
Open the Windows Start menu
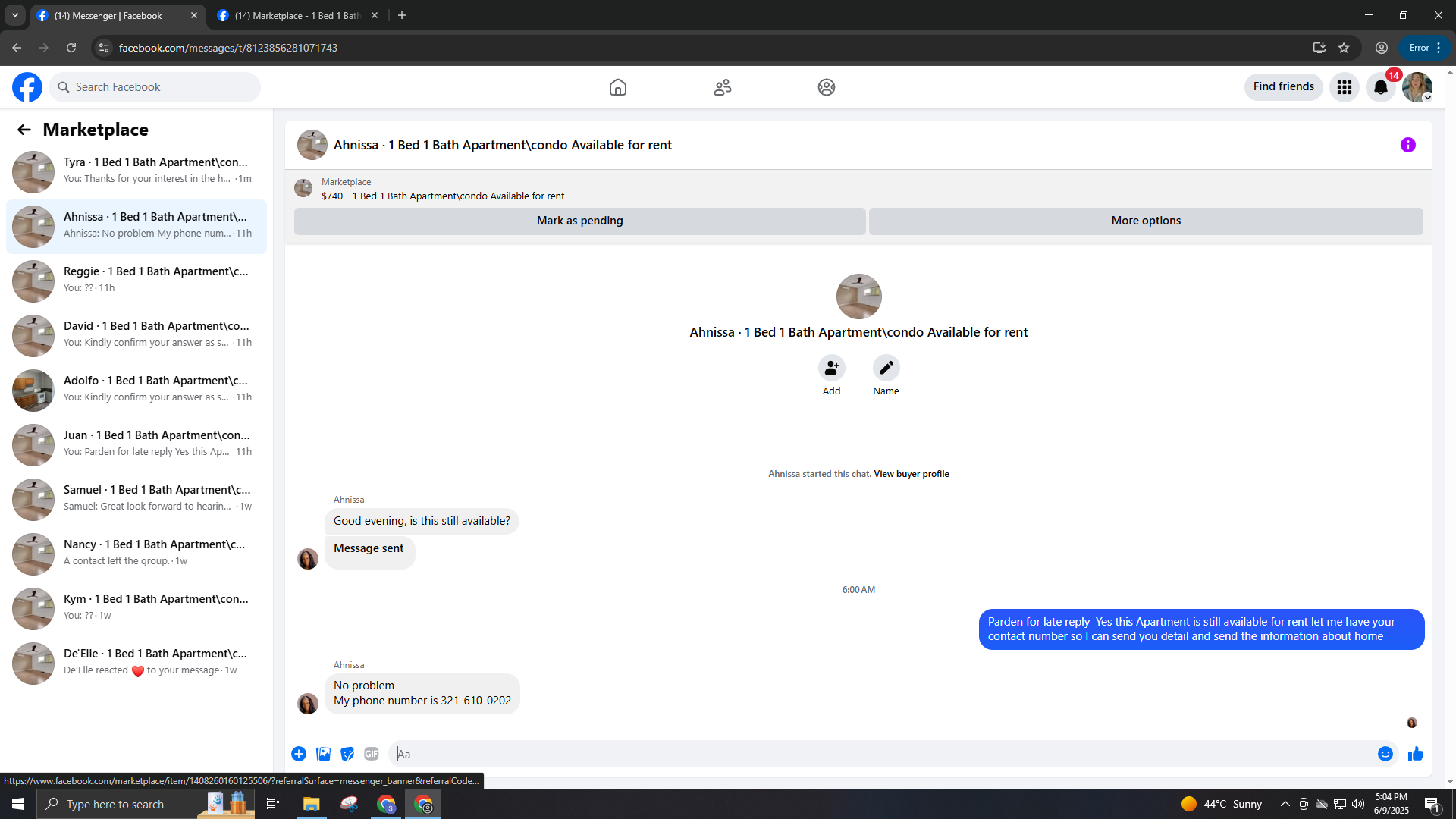coord(18,804)
